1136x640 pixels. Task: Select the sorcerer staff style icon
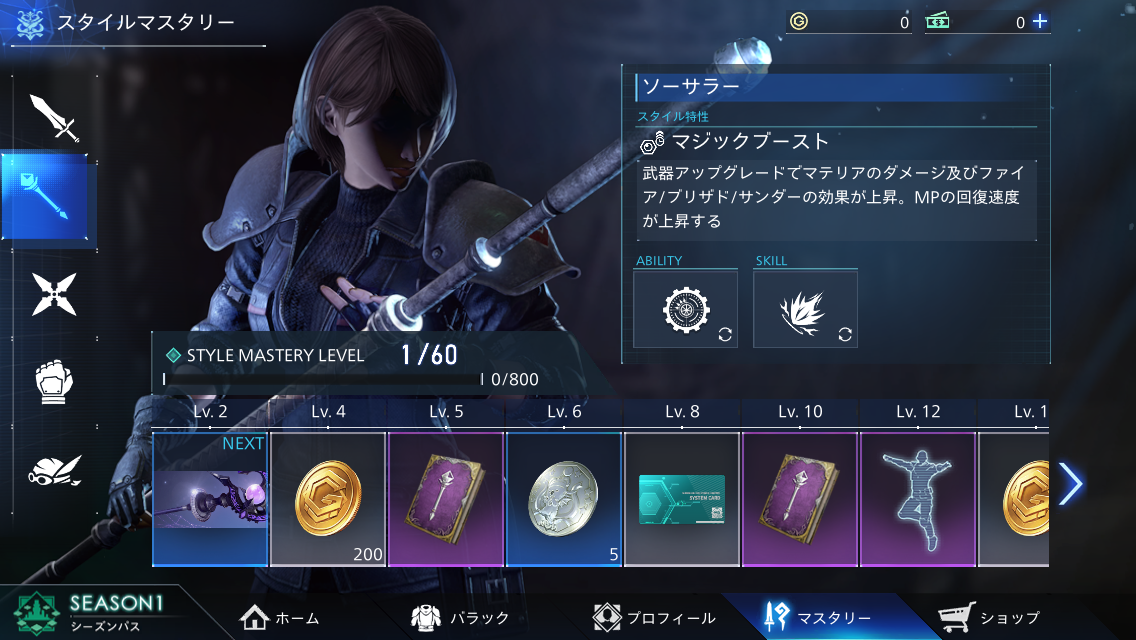[45, 196]
